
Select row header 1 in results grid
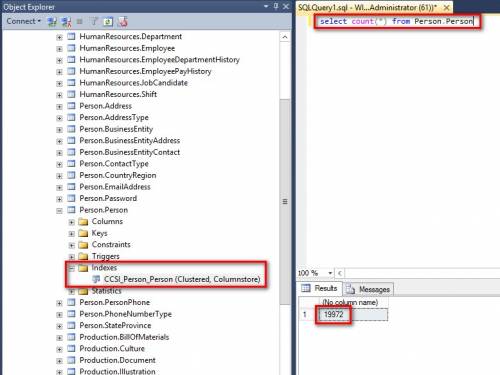(x=305, y=314)
